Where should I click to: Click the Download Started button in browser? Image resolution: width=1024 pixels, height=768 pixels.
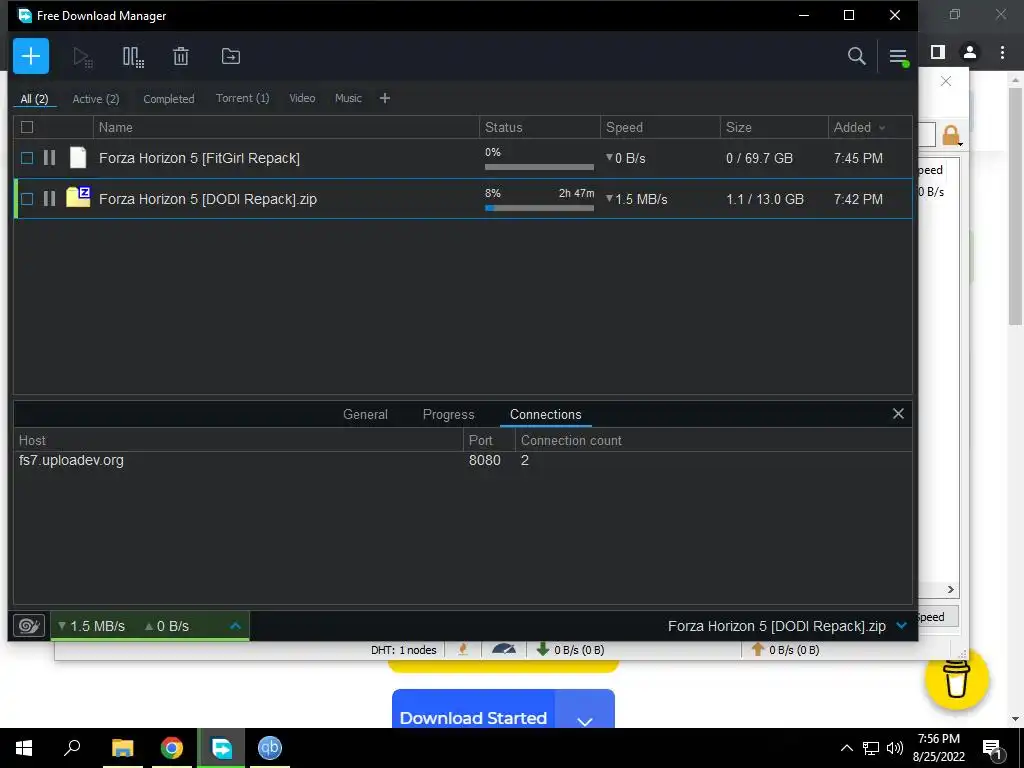[473, 710]
